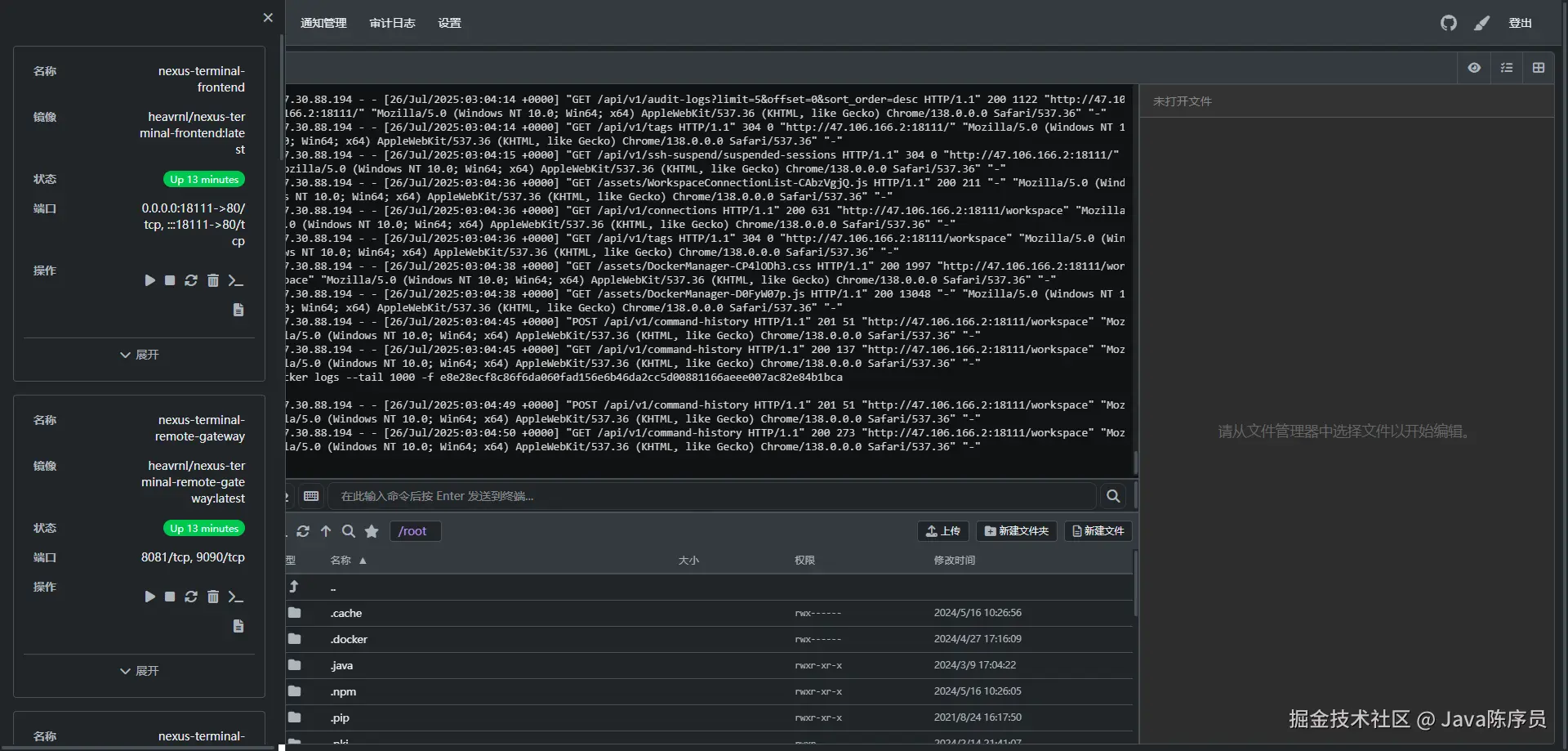This screenshot has height=751, width=1568.
Task: Toggle the virtual keyboard button
Action: [x=311, y=496]
